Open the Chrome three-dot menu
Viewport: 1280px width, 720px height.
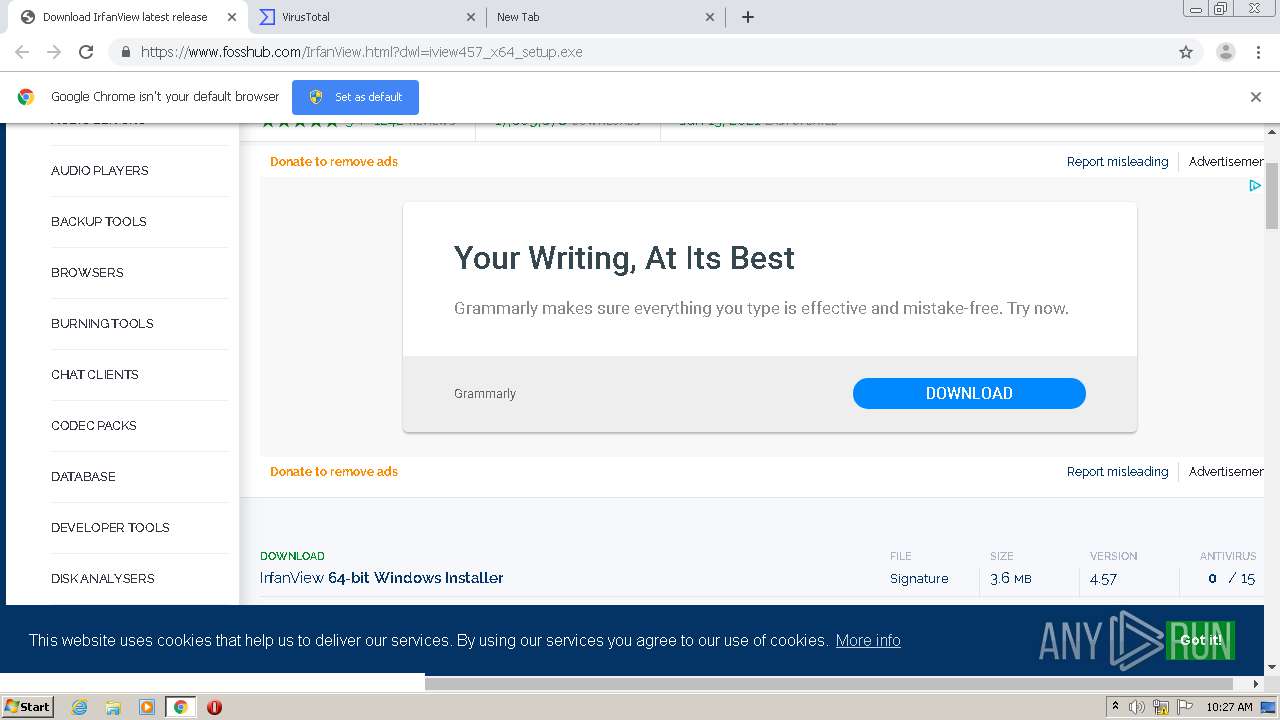click(1258, 52)
